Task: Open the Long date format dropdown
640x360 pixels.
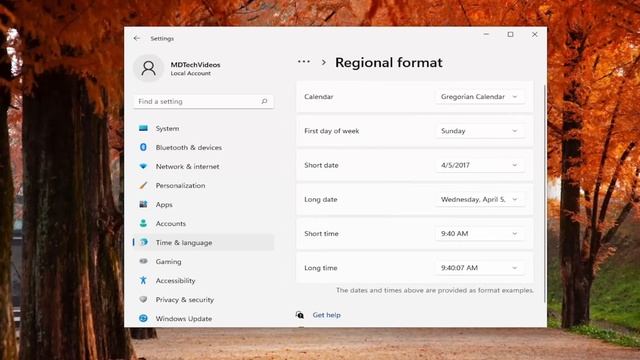Action: [x=480, y=200]
